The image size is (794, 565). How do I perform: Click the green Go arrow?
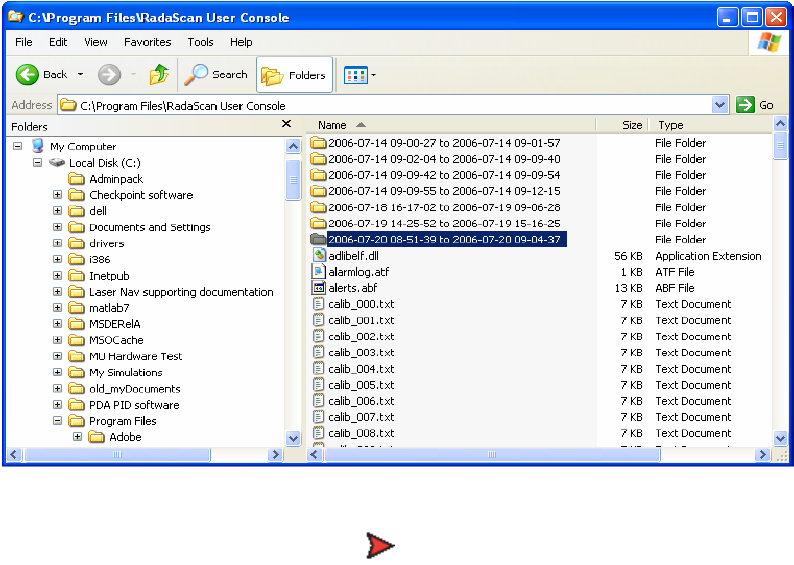[745, 105]
